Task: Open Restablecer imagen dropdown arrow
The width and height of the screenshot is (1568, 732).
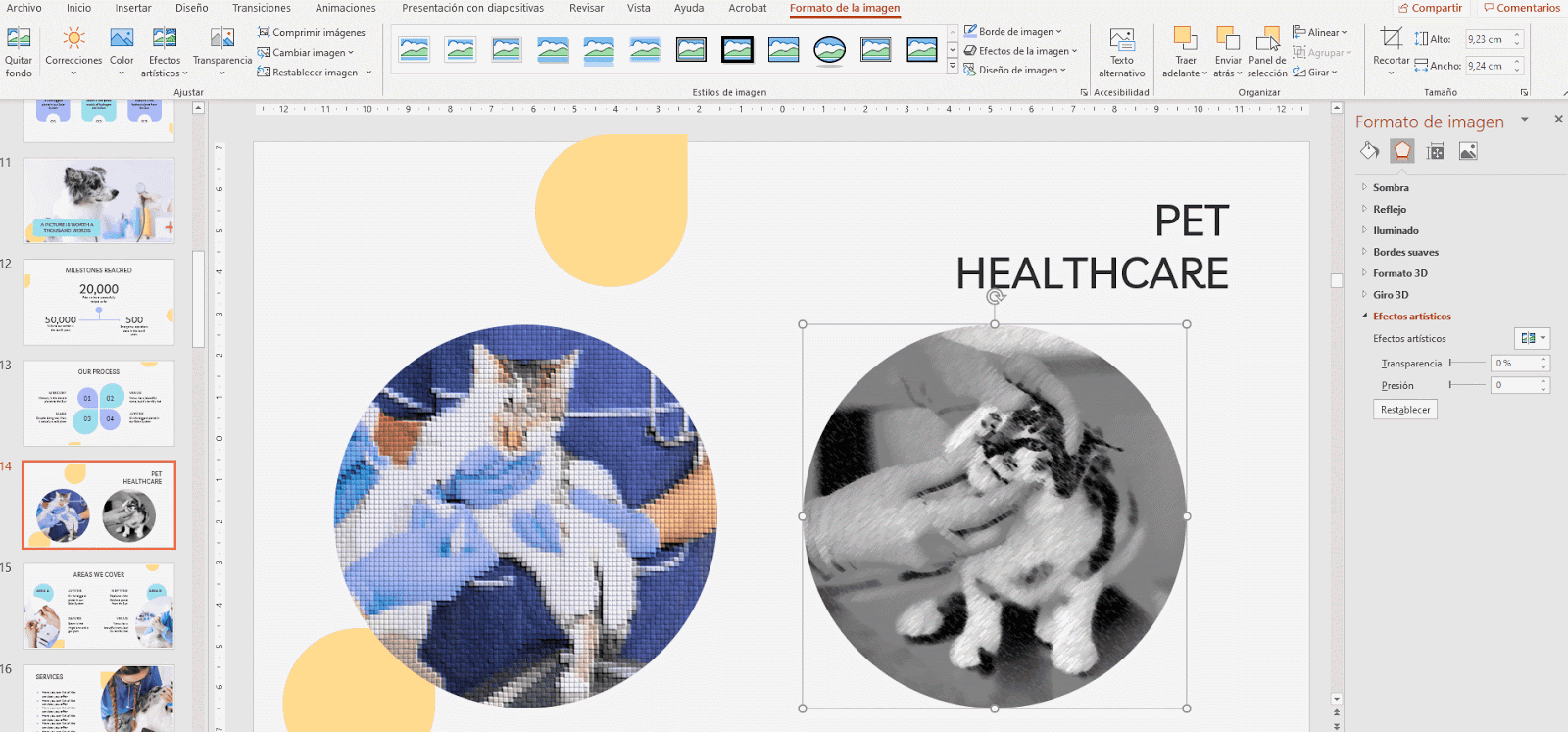Action: click(x=369, y=72)
